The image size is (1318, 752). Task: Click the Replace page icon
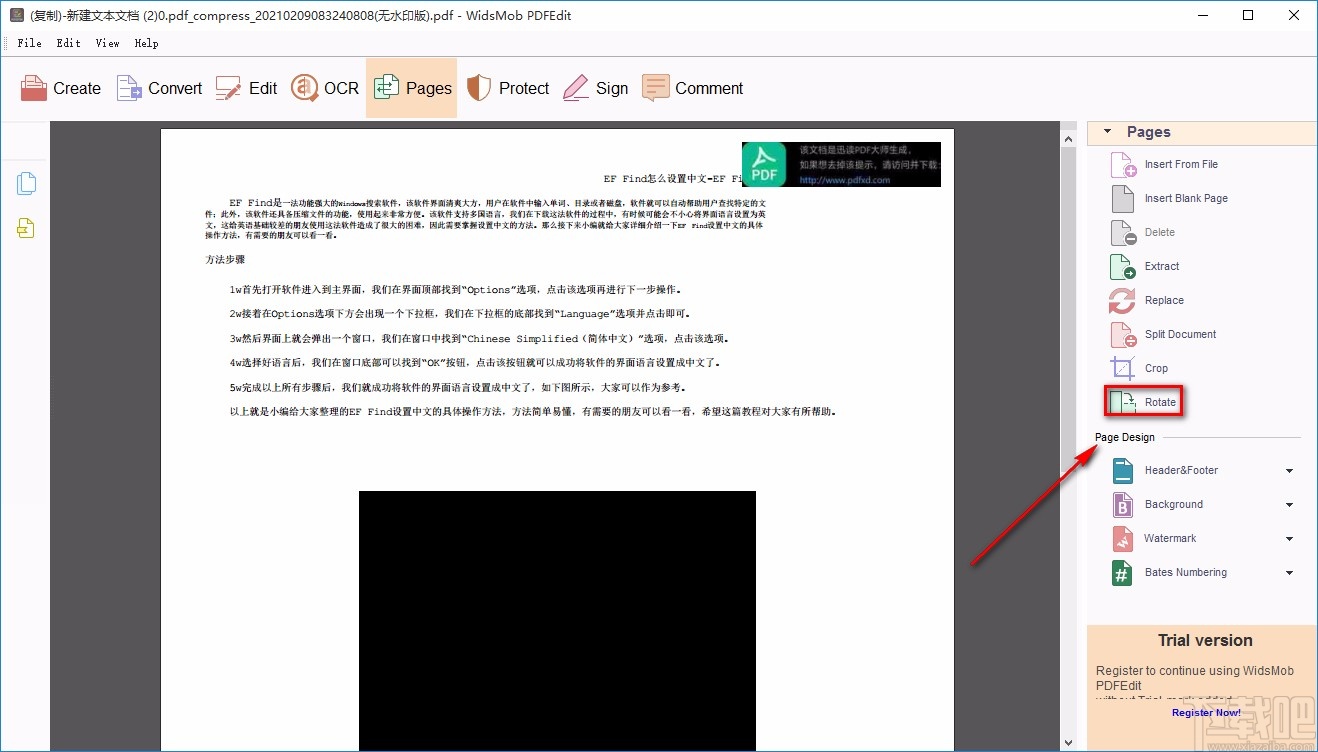pyautogui.click(x=1121, y=300)
